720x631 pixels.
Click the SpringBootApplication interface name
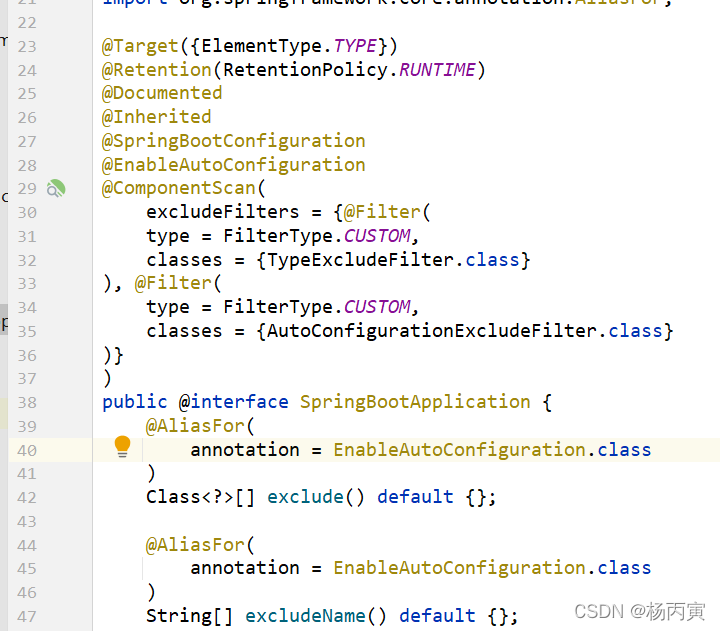[x=415, y=402]
